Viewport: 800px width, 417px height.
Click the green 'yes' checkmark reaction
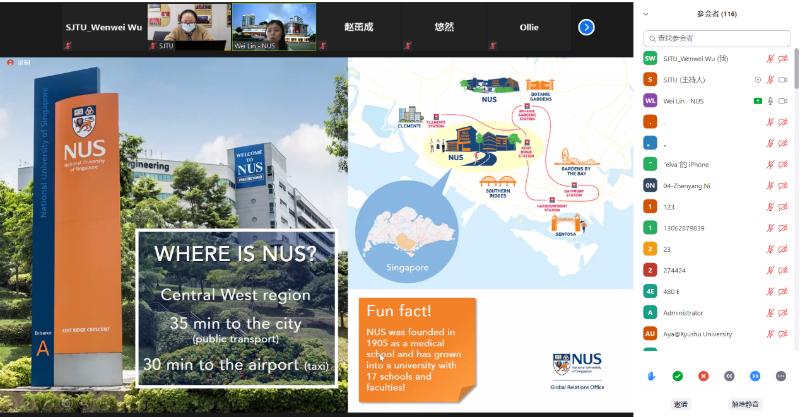click(678, 376)
